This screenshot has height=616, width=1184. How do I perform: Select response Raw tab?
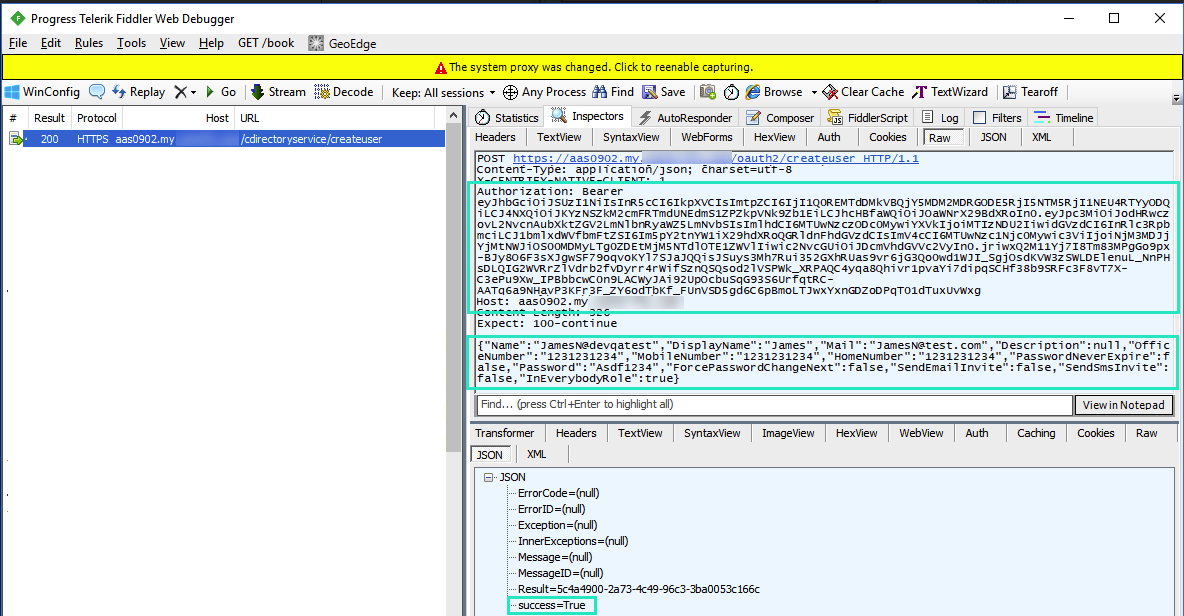[1146, 433]
